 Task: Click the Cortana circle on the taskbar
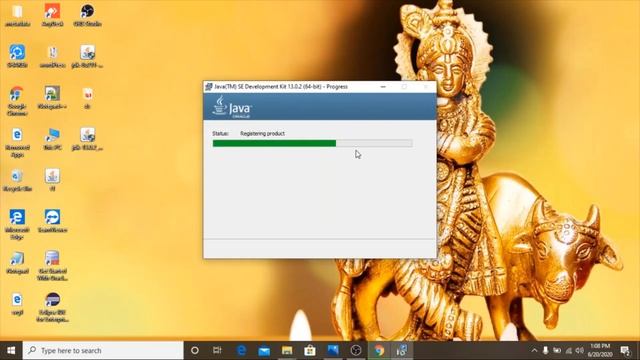click(195, 350)
